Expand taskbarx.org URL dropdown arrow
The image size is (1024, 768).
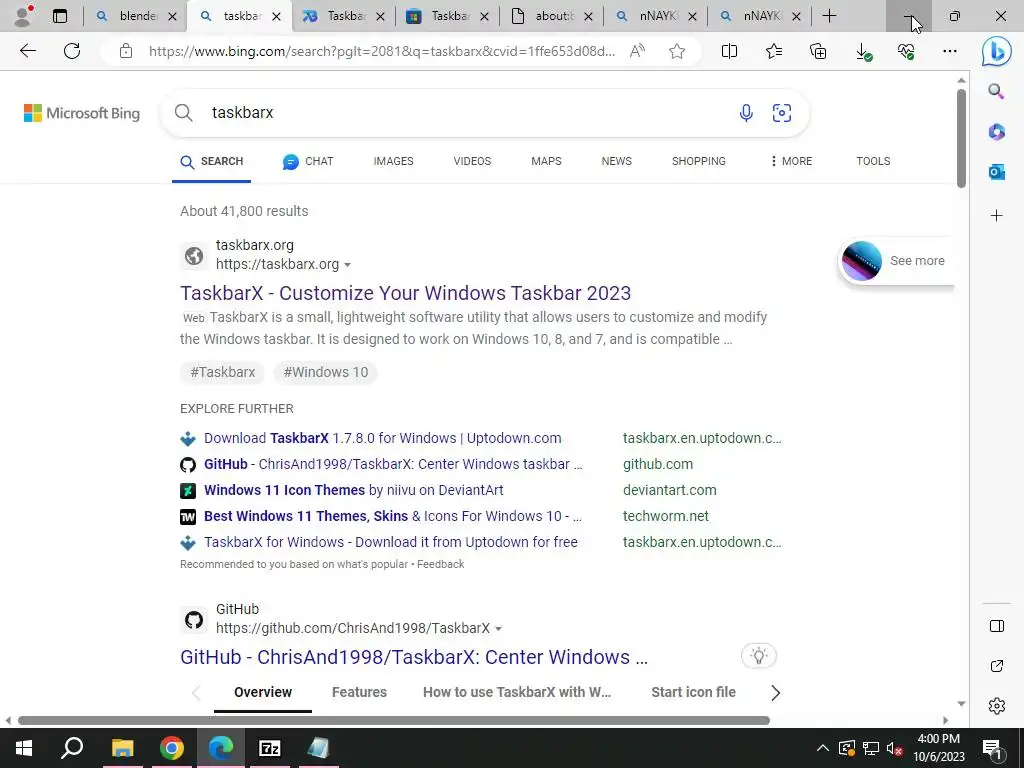coord(347,265)
